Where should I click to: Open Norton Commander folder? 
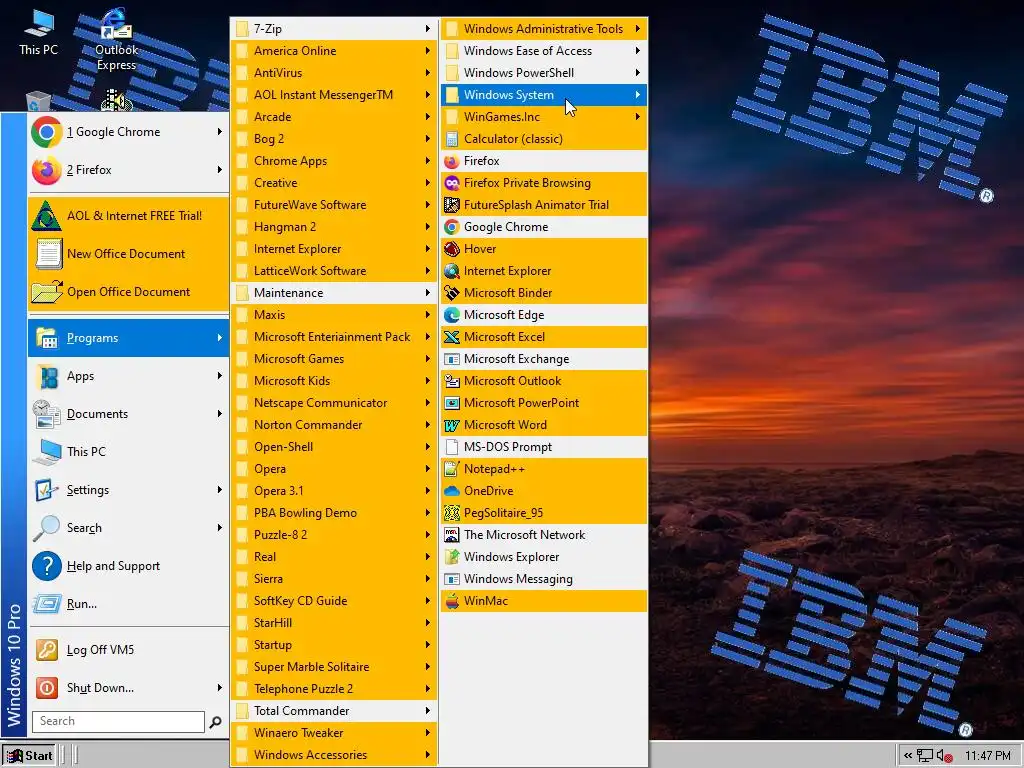pos(334,425)
